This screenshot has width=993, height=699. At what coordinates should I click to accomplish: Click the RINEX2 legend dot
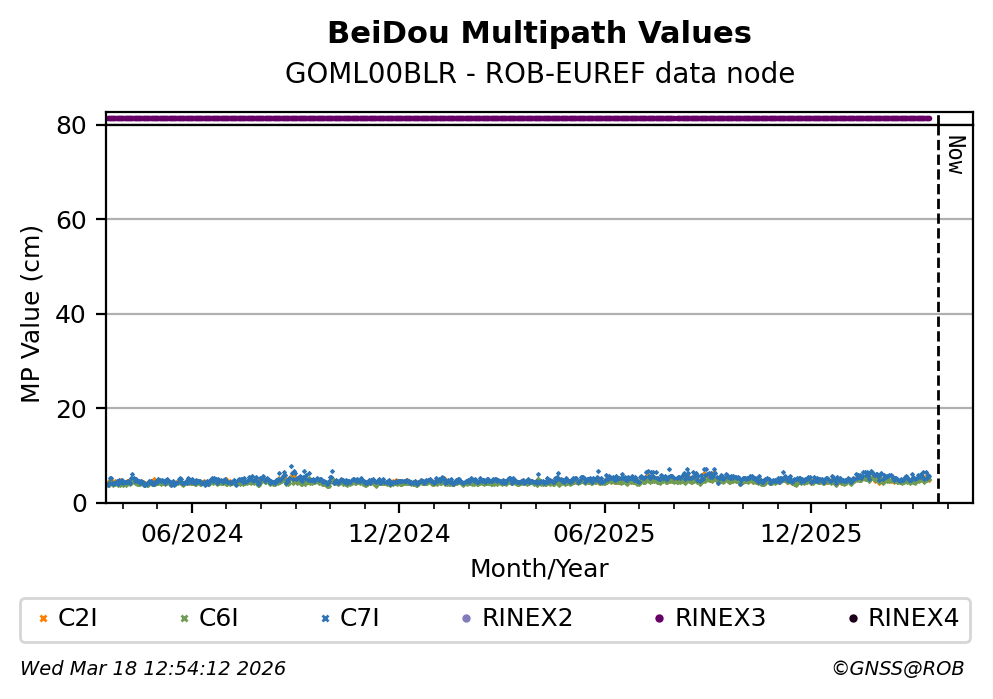[x=466, y=619]
